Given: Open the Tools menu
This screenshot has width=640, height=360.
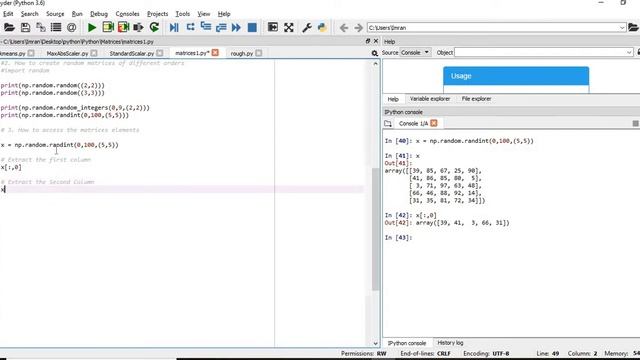Looking at the screenshot, I should pos(182,14).
